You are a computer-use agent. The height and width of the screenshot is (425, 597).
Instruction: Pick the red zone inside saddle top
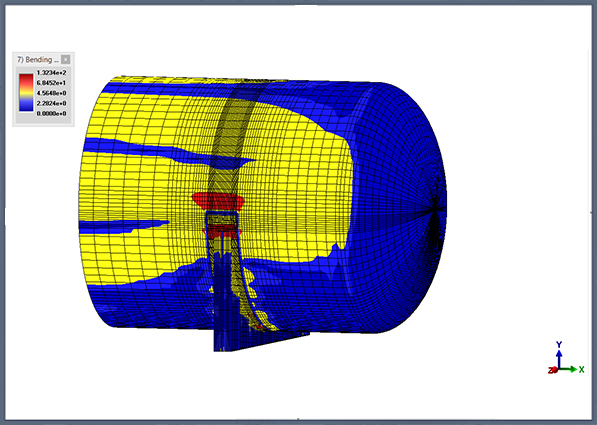pyautogui.click(x=222, y=230)
